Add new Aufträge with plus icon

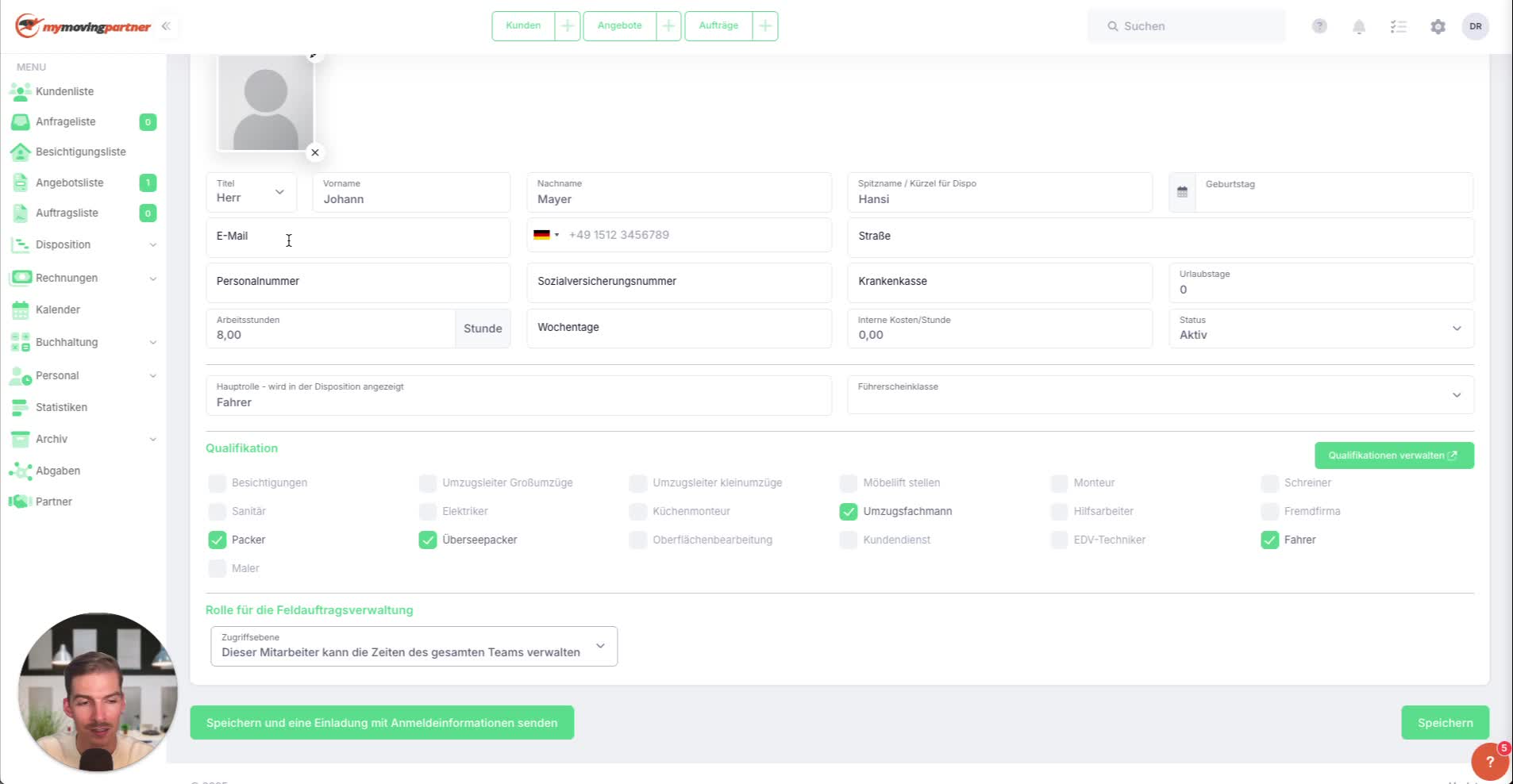[765, 26]
